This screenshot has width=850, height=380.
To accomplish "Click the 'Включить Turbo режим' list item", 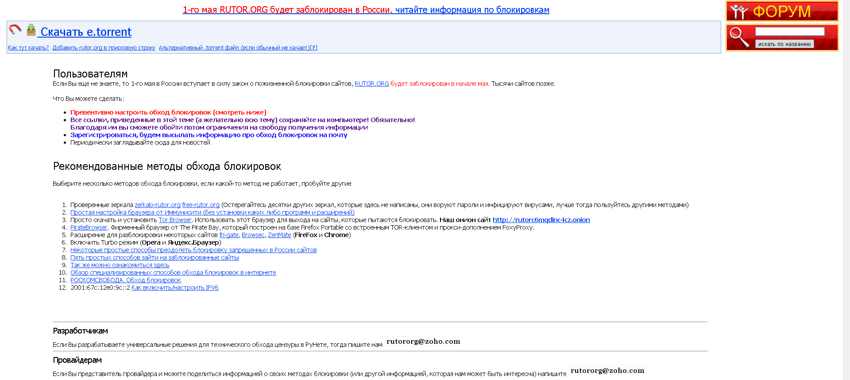I will 146,242.
